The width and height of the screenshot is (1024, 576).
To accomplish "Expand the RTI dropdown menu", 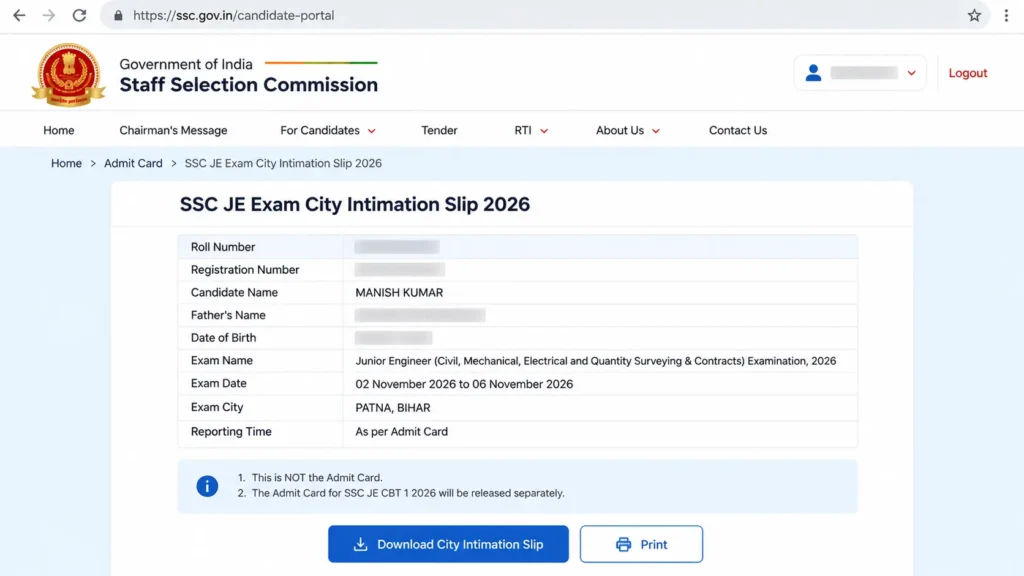I will [531, 131].
